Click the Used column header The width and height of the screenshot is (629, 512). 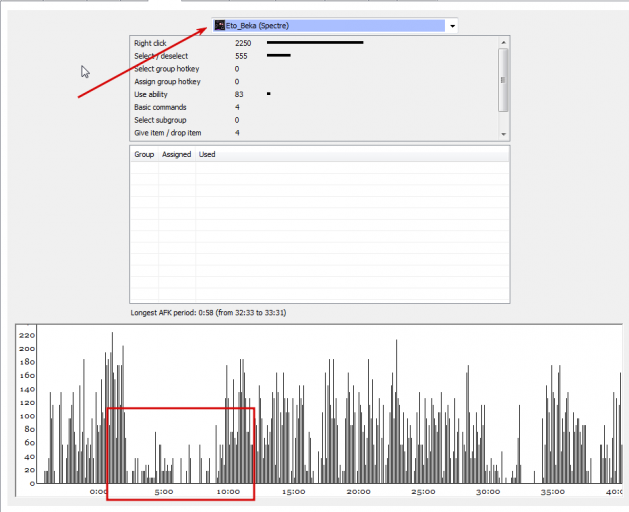207,154
